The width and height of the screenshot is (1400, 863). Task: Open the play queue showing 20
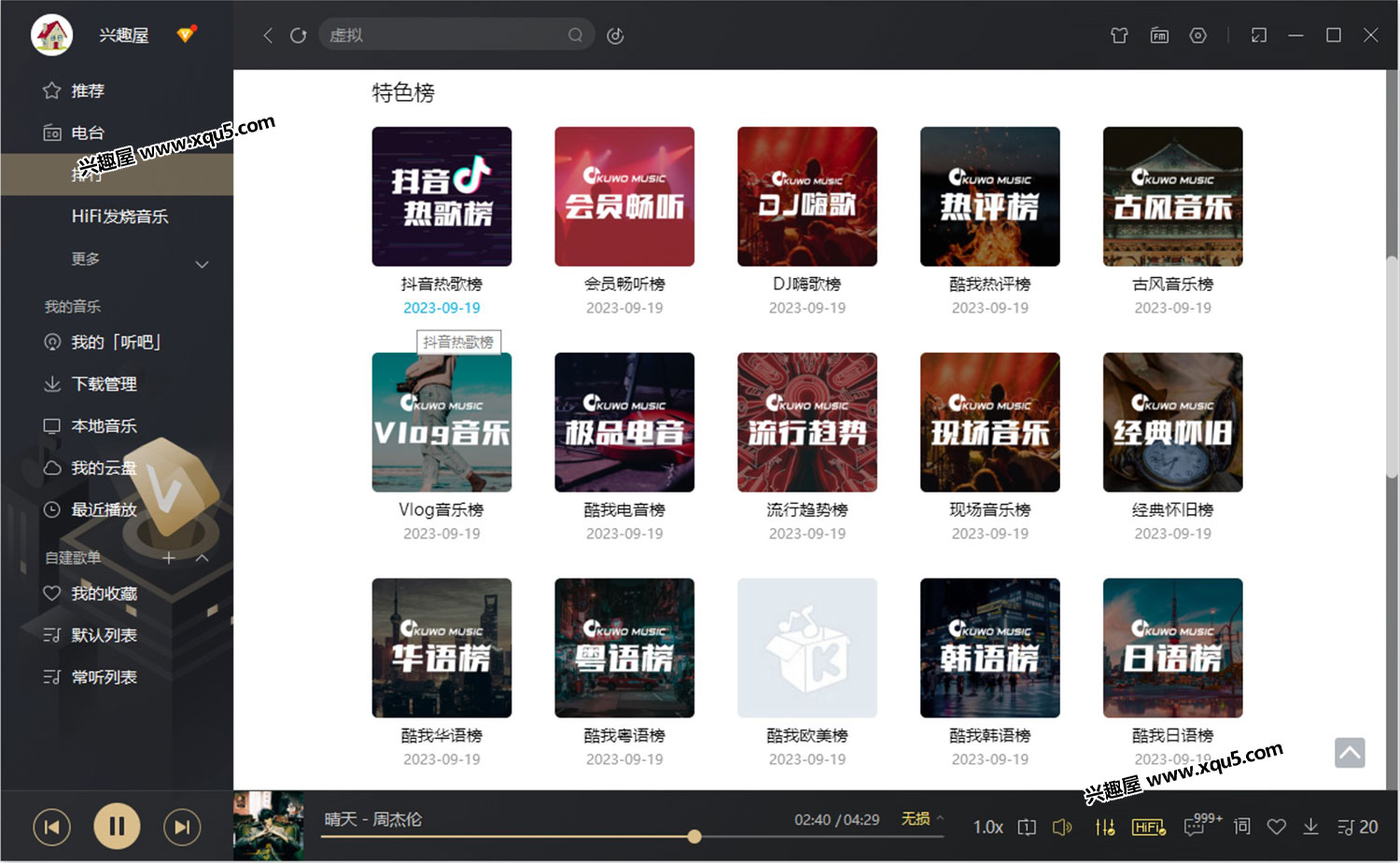1357,828
